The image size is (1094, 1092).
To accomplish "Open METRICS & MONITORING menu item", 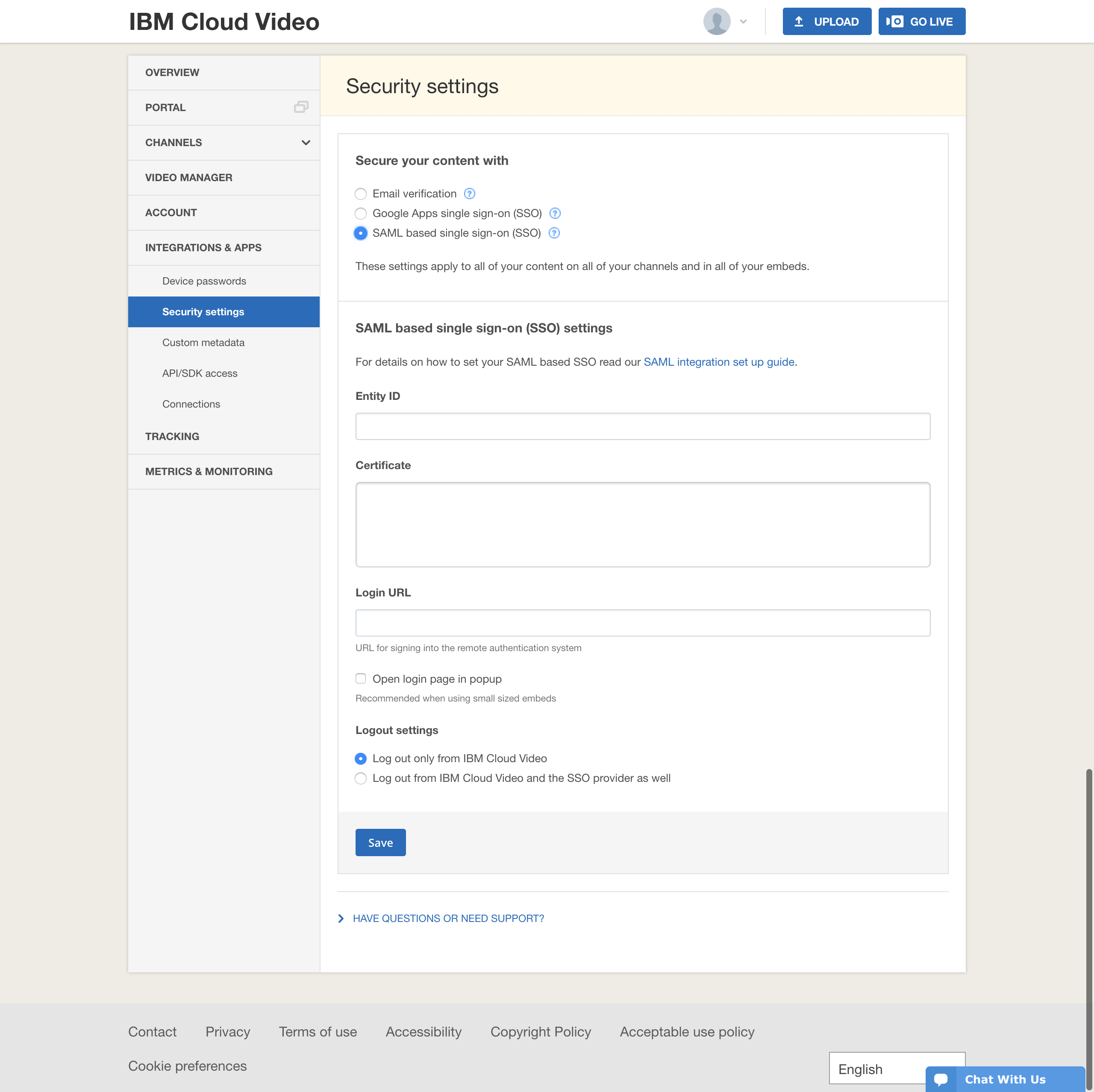I will (224, 472).
